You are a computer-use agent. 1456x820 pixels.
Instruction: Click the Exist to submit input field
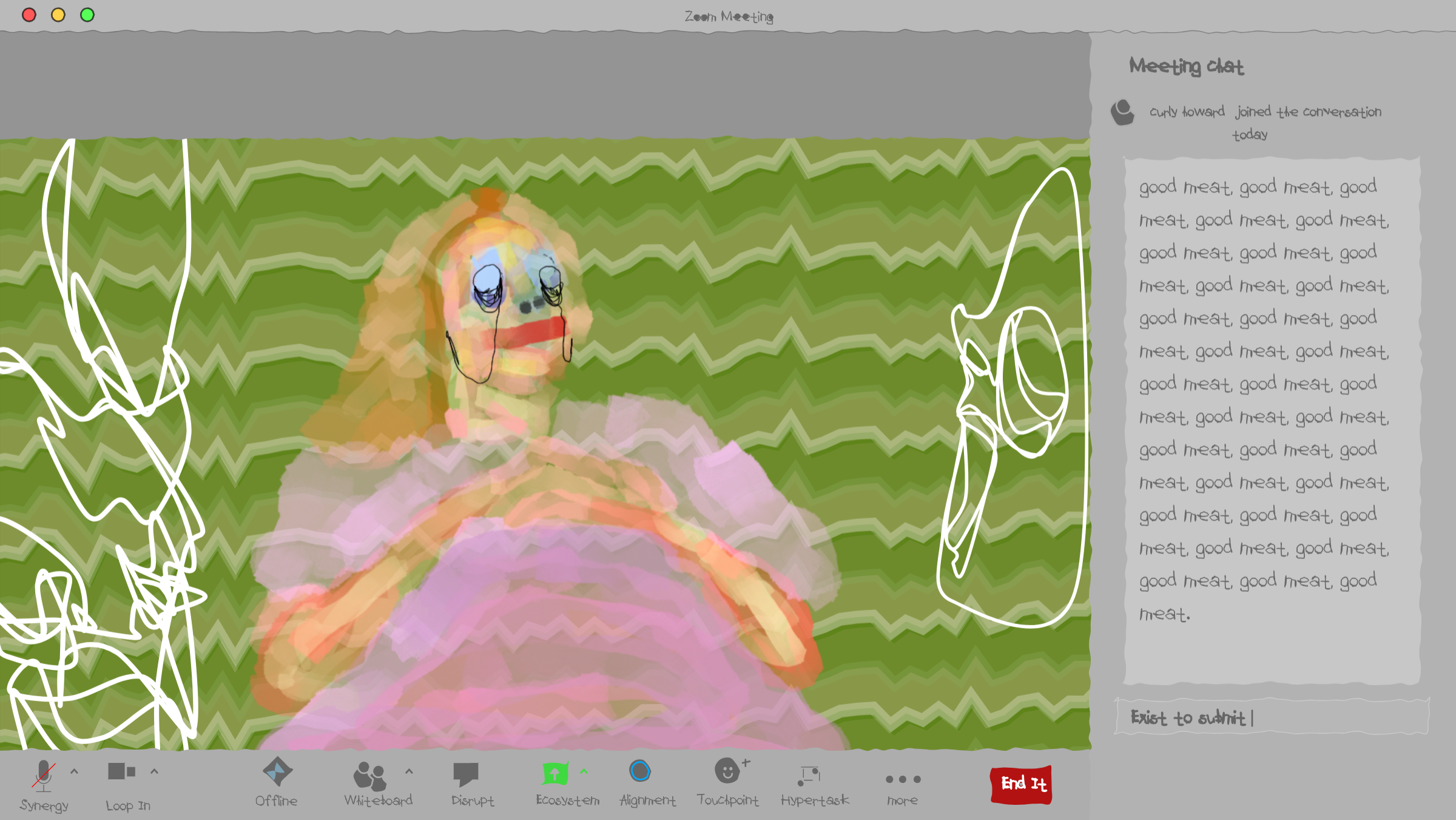tap(1272, 718)
